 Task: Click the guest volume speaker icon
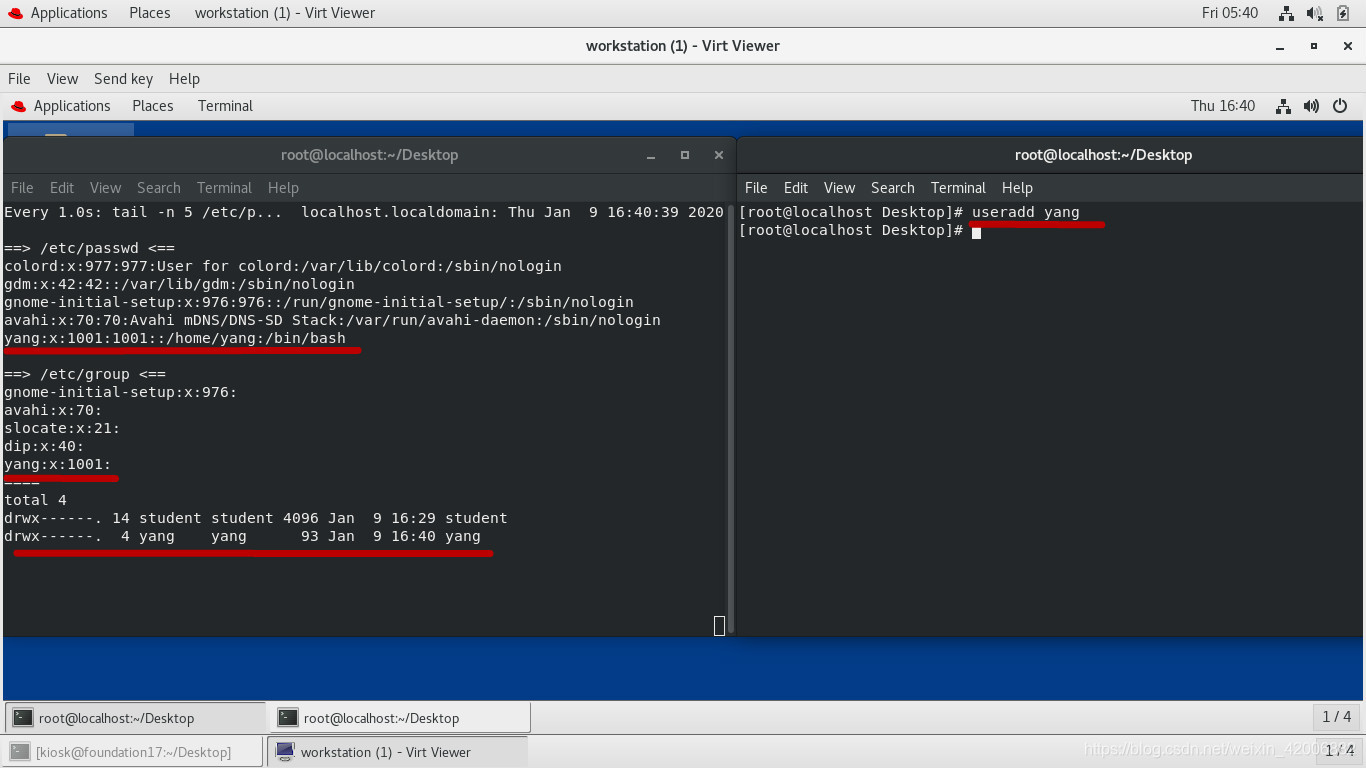[x=1312, y=106]
